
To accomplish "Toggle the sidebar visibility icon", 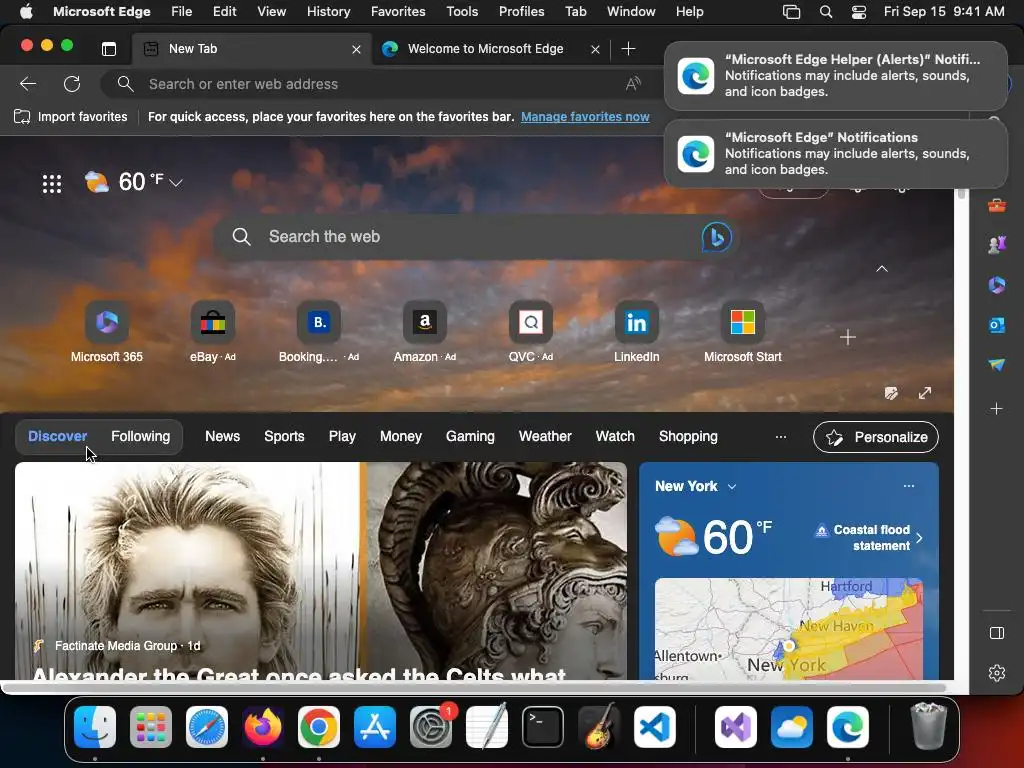I will (997, 633).
